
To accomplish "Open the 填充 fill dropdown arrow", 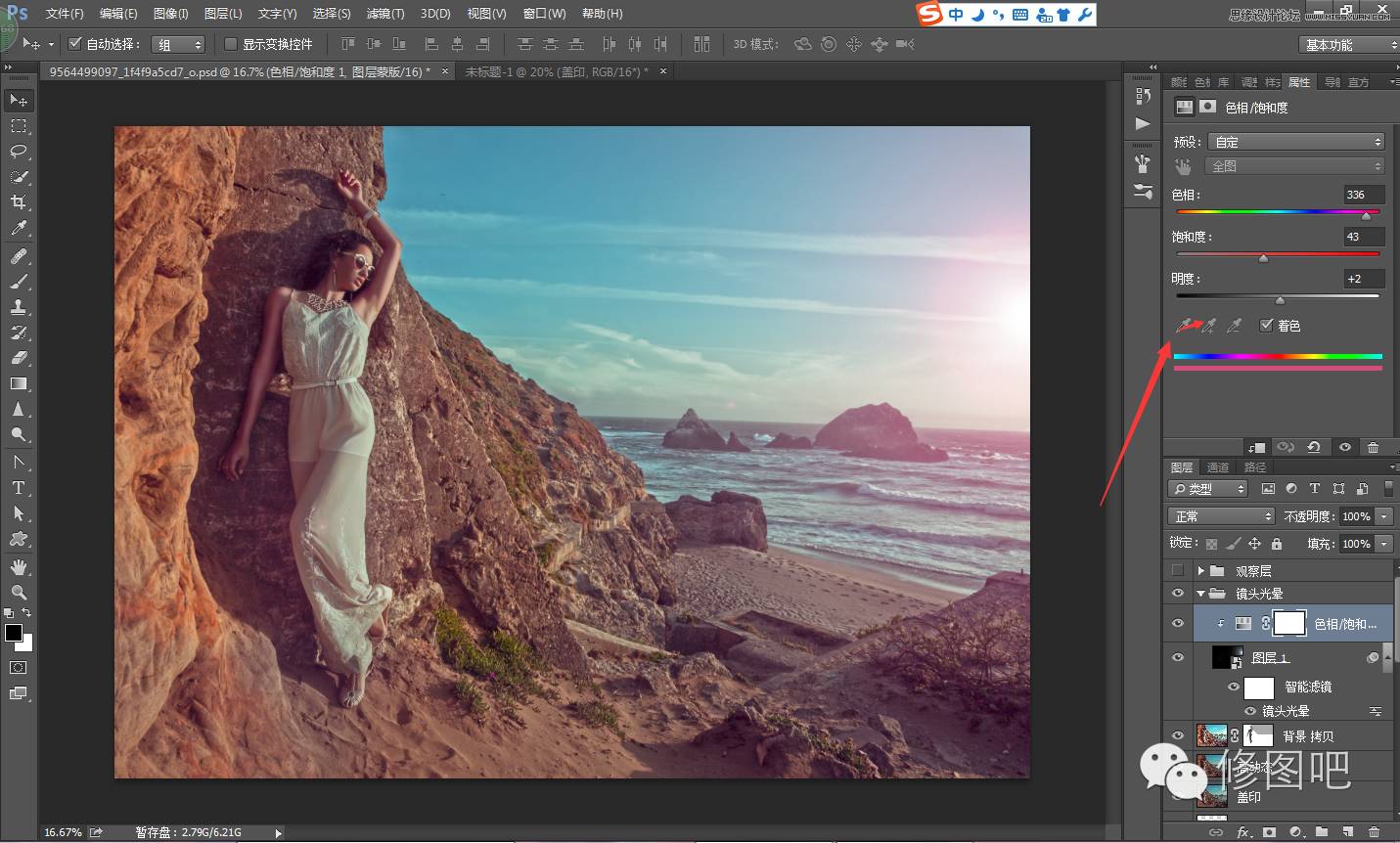I will coord(1384,543).
